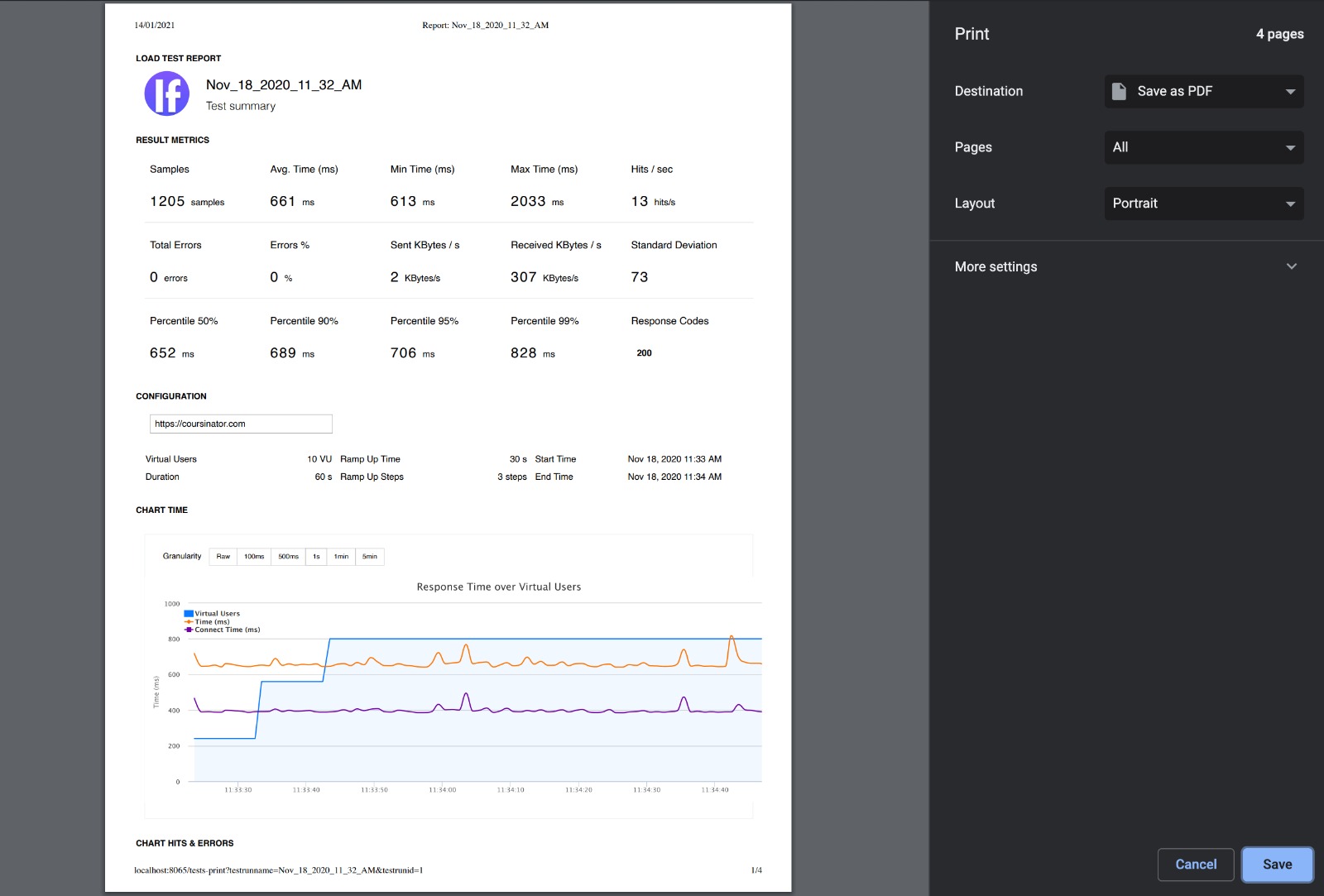The image size is (1324, 896).
Task: Select the 500ms granularity option
Action: pos(288,557)
